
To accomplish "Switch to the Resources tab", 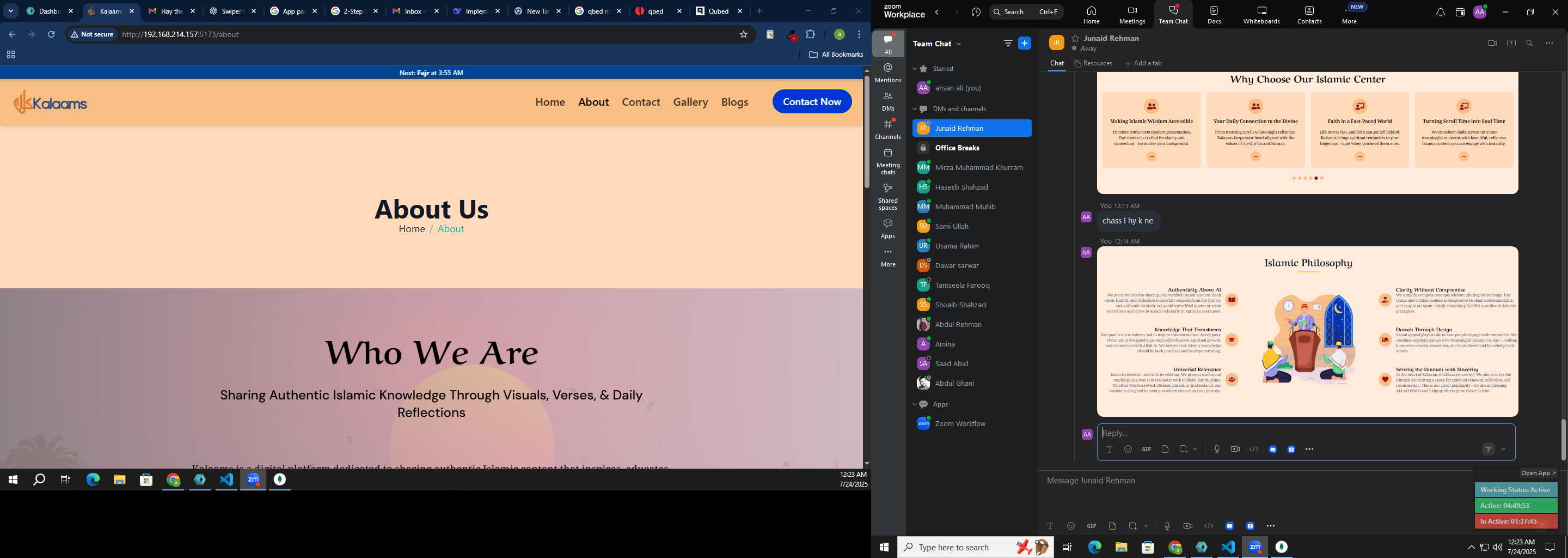I will [x=1093, y=63].
